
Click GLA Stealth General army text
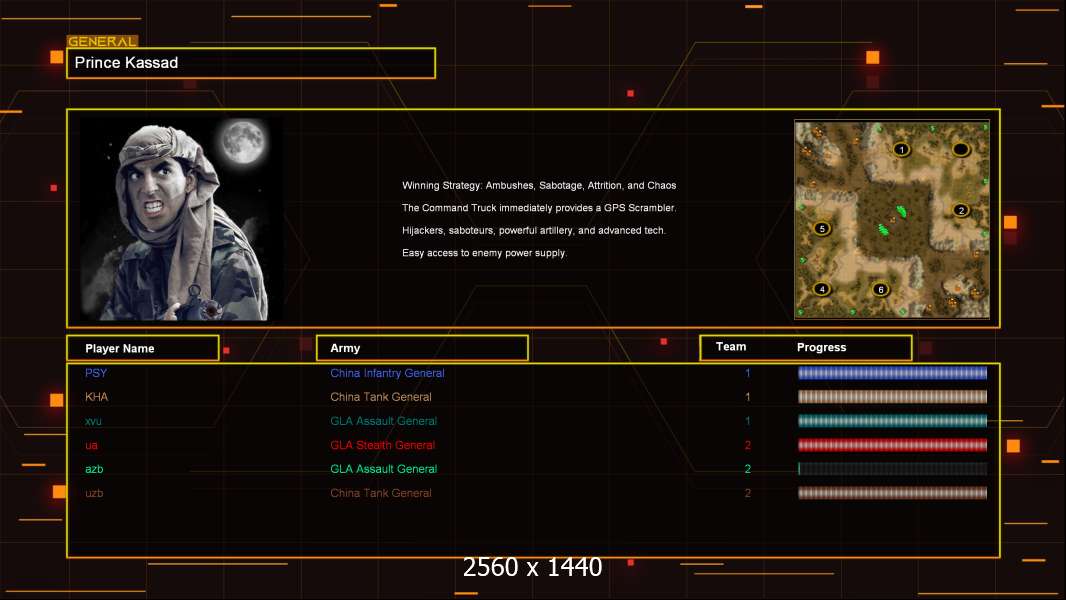pyautogui.click(x=383, y=445)
